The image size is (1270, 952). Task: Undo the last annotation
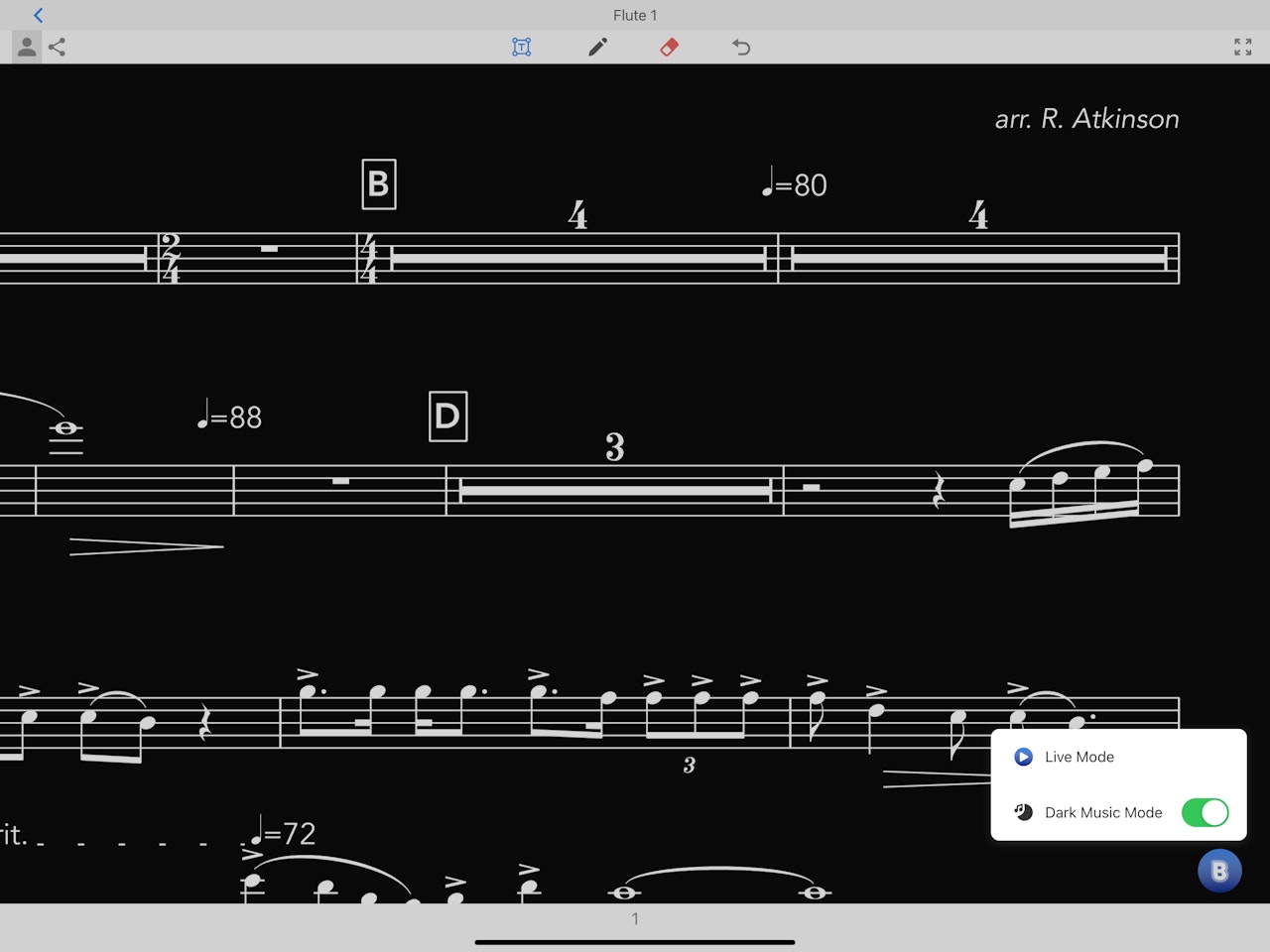pos(741,47)
